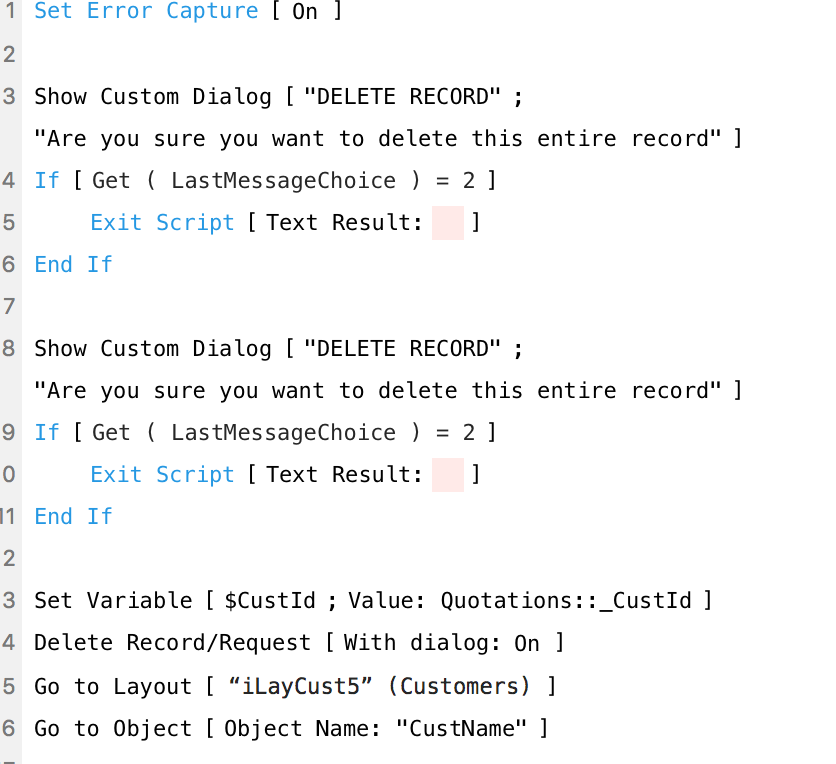Select the If step on line 9
The width and height of the screenshot is (836, 764).
click(265, 433)
